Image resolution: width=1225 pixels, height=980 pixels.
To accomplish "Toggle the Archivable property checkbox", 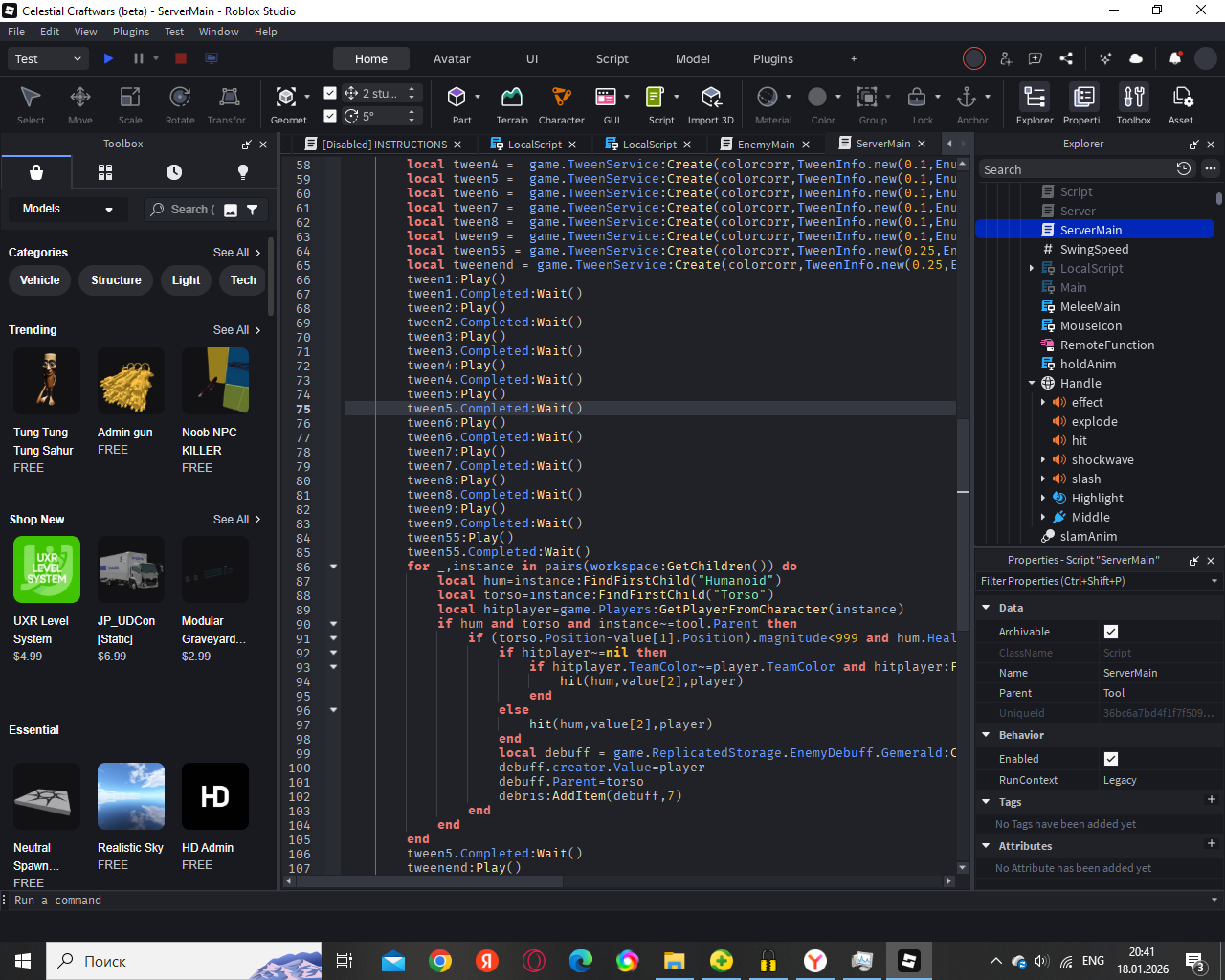I will 1111,632.
